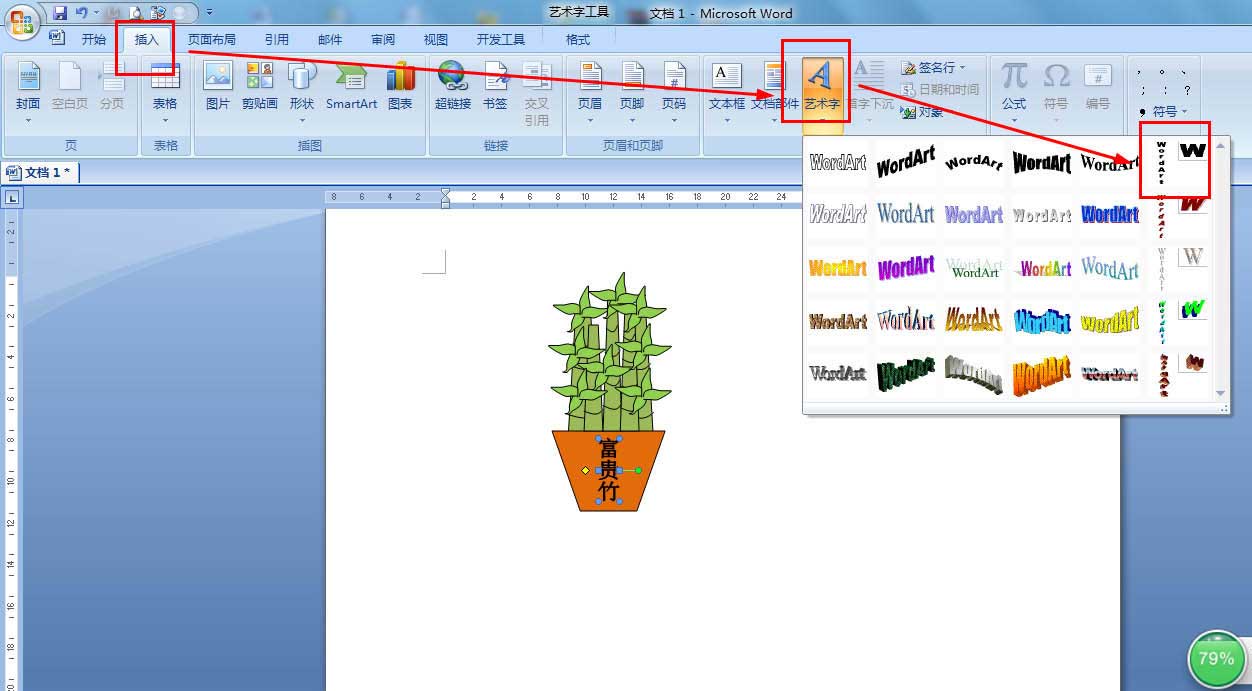Viewport: 1252px width, 691px height.
Task: Pick the black box W WordArt style
Action: click(1192, 151)
